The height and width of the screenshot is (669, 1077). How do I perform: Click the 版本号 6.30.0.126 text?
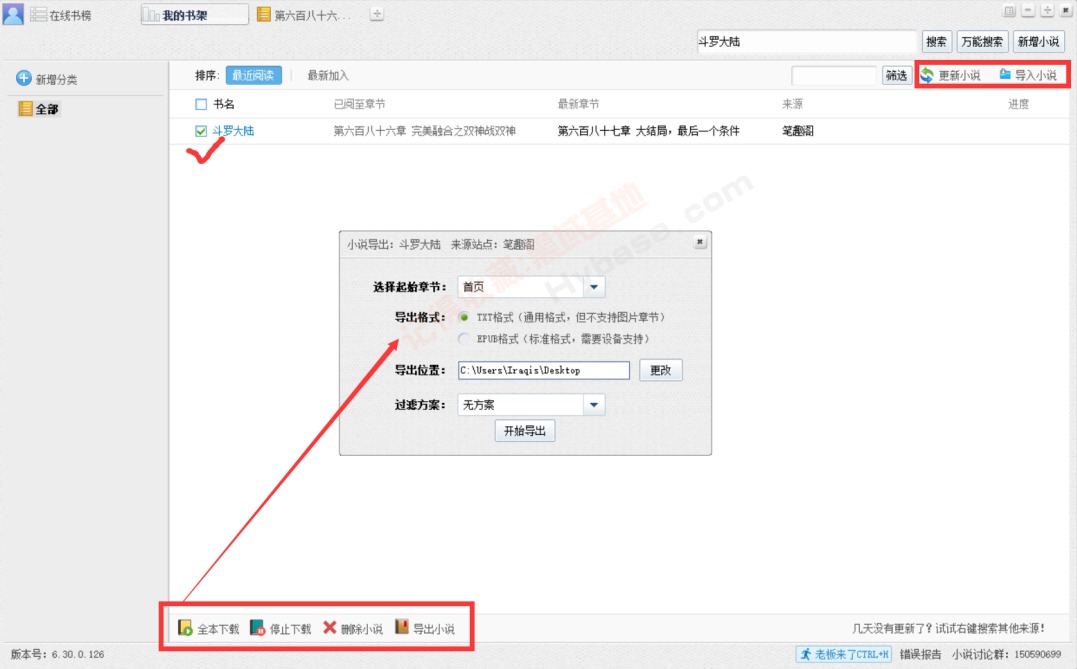(x=58, y=655)
